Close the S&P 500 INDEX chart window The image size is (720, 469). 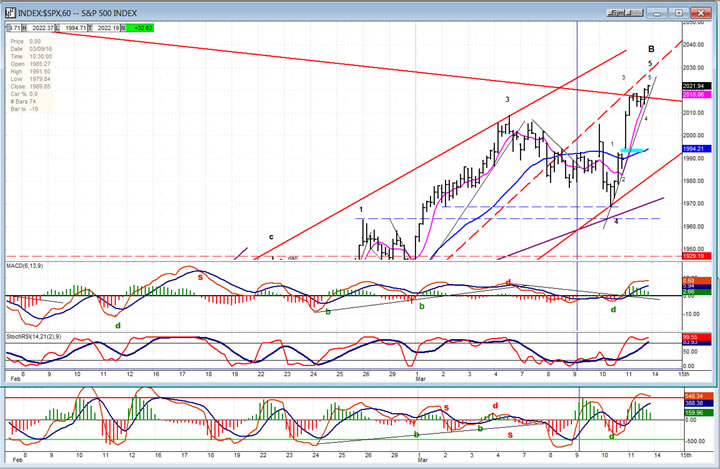701,13
